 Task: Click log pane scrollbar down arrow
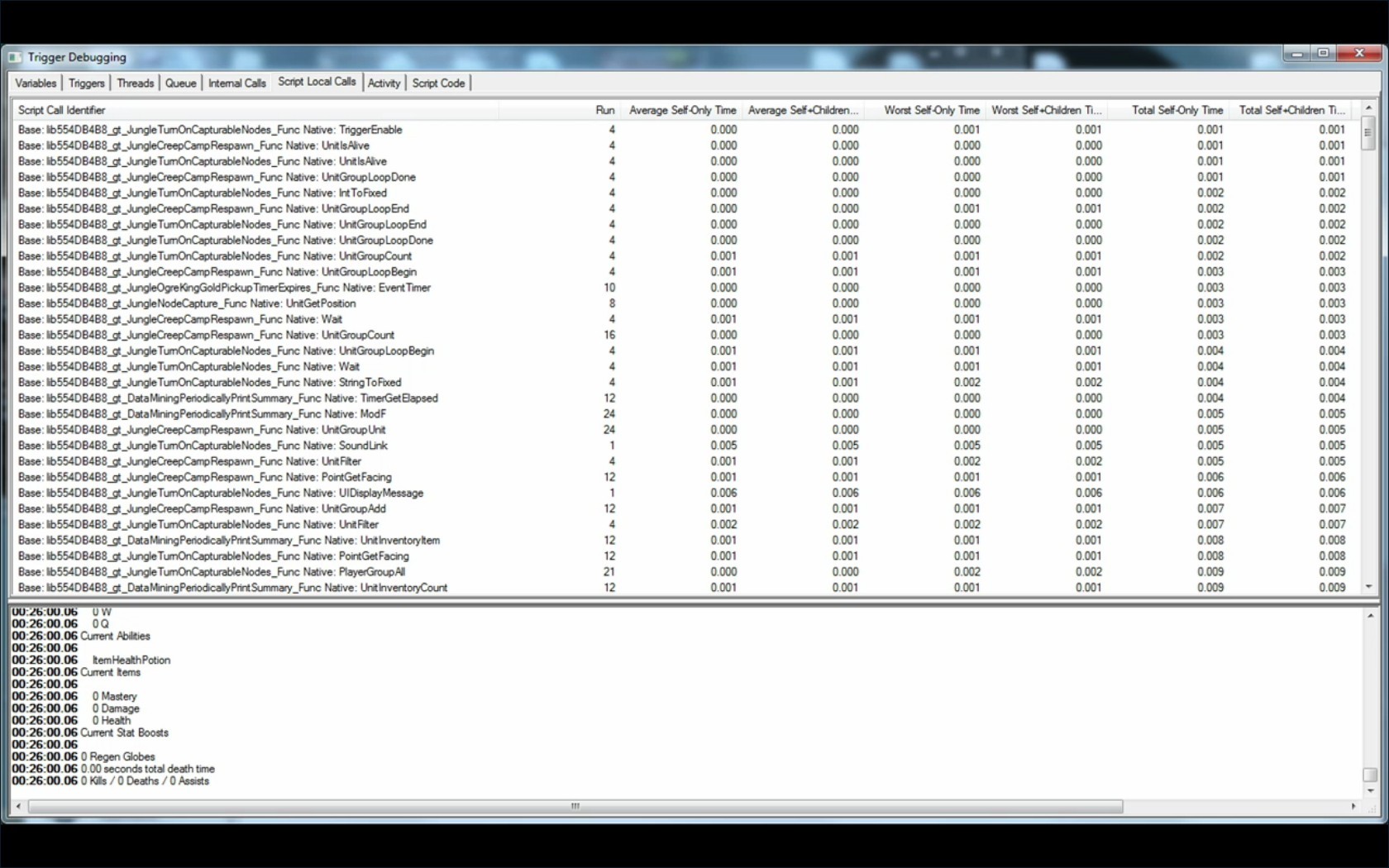(1370, 790)
